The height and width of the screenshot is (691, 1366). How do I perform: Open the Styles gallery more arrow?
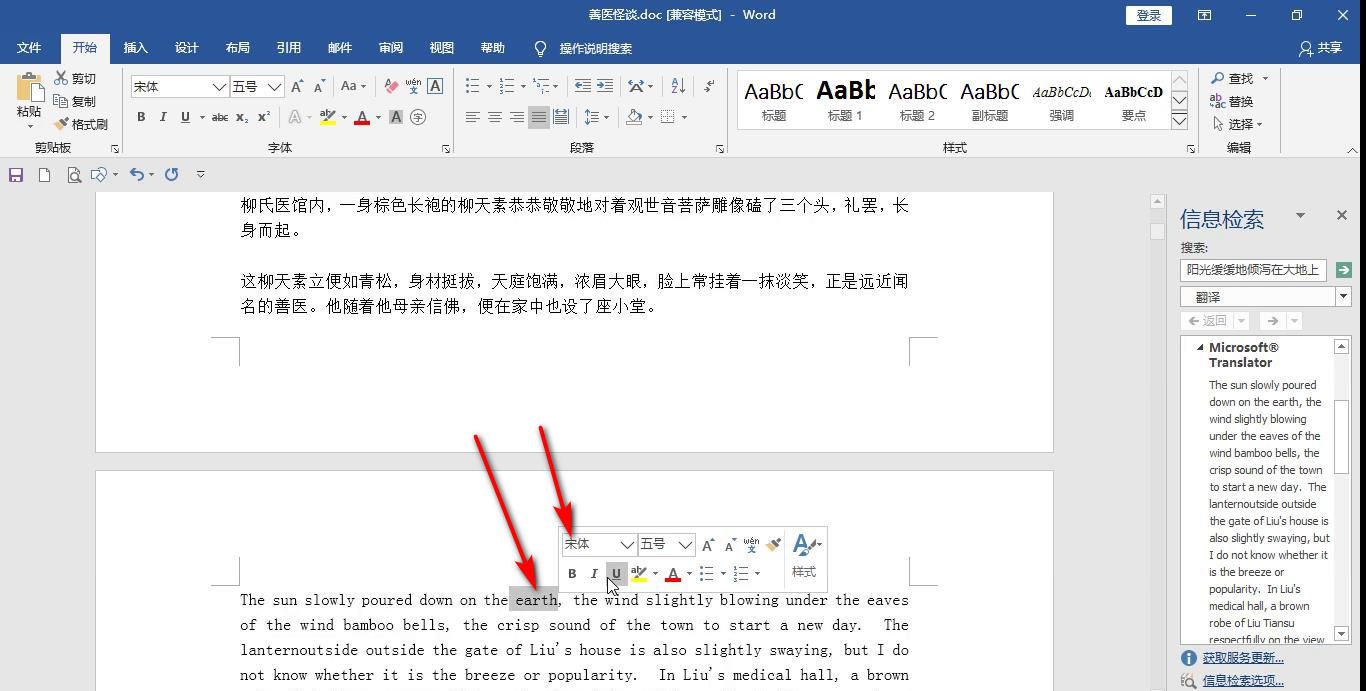point(1179,120)
